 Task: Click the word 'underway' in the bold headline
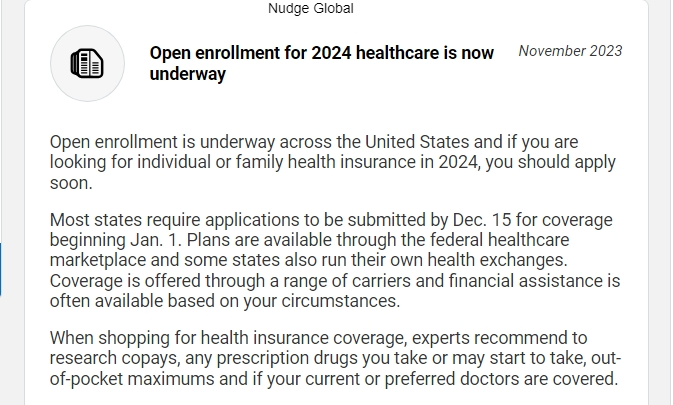pyautogui.click(x=188, y=74)
